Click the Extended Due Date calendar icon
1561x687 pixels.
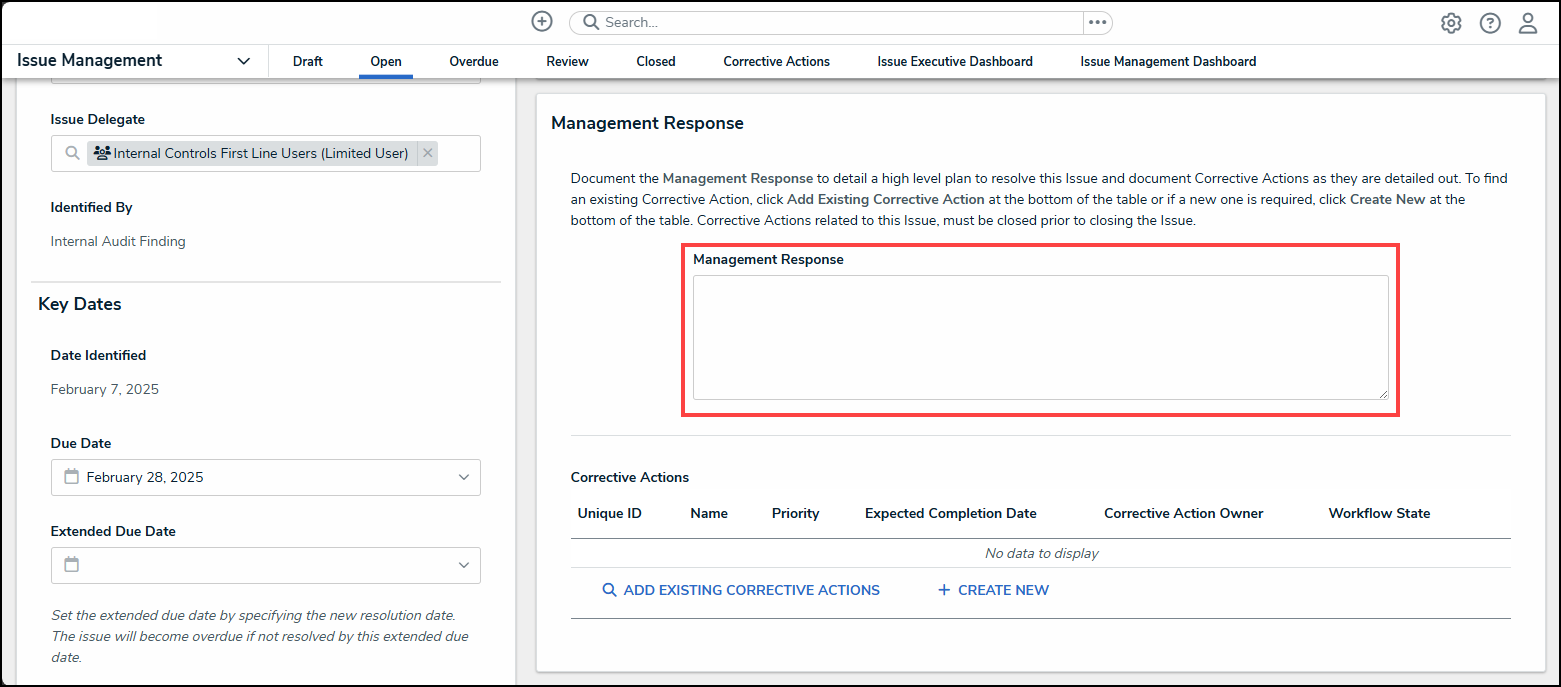(x=72, y=565)
